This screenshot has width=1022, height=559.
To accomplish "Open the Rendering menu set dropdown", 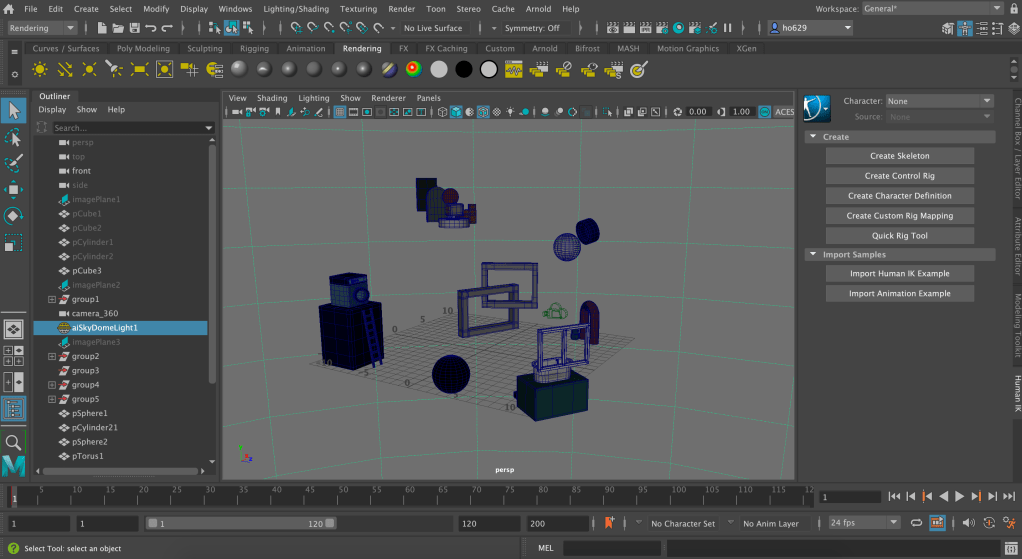I will click(43, 28).
